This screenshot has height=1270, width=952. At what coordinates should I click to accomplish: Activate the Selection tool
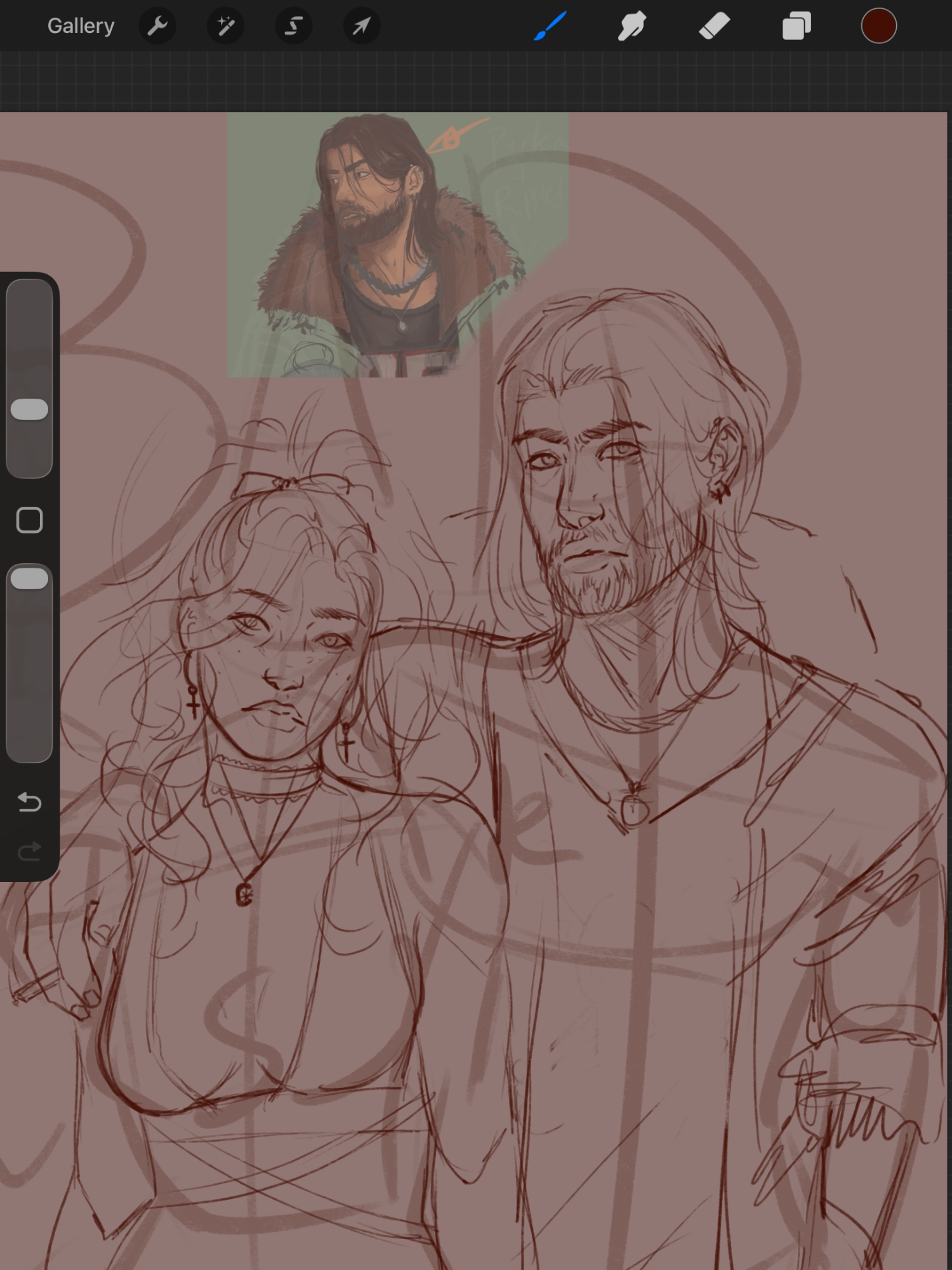click(x=293, y=26)
